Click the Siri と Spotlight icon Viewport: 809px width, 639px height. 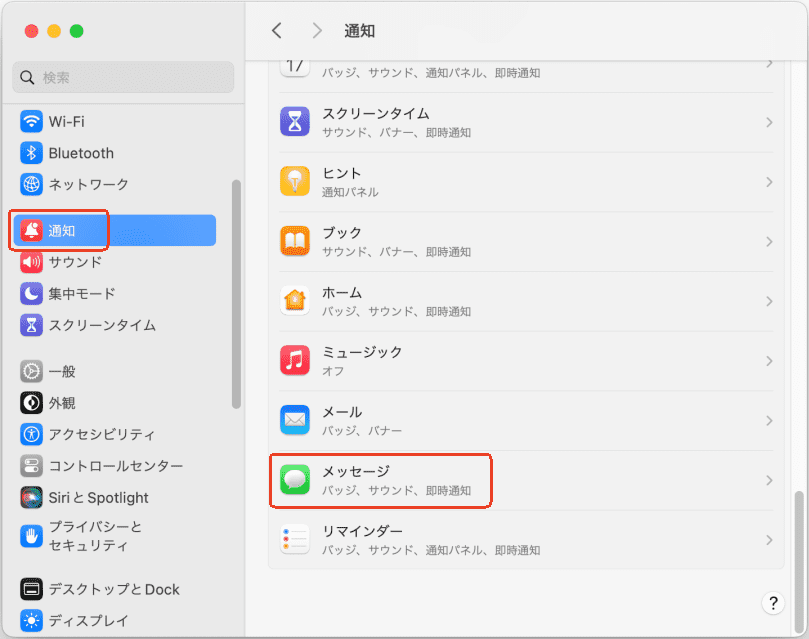pos(31,497)
